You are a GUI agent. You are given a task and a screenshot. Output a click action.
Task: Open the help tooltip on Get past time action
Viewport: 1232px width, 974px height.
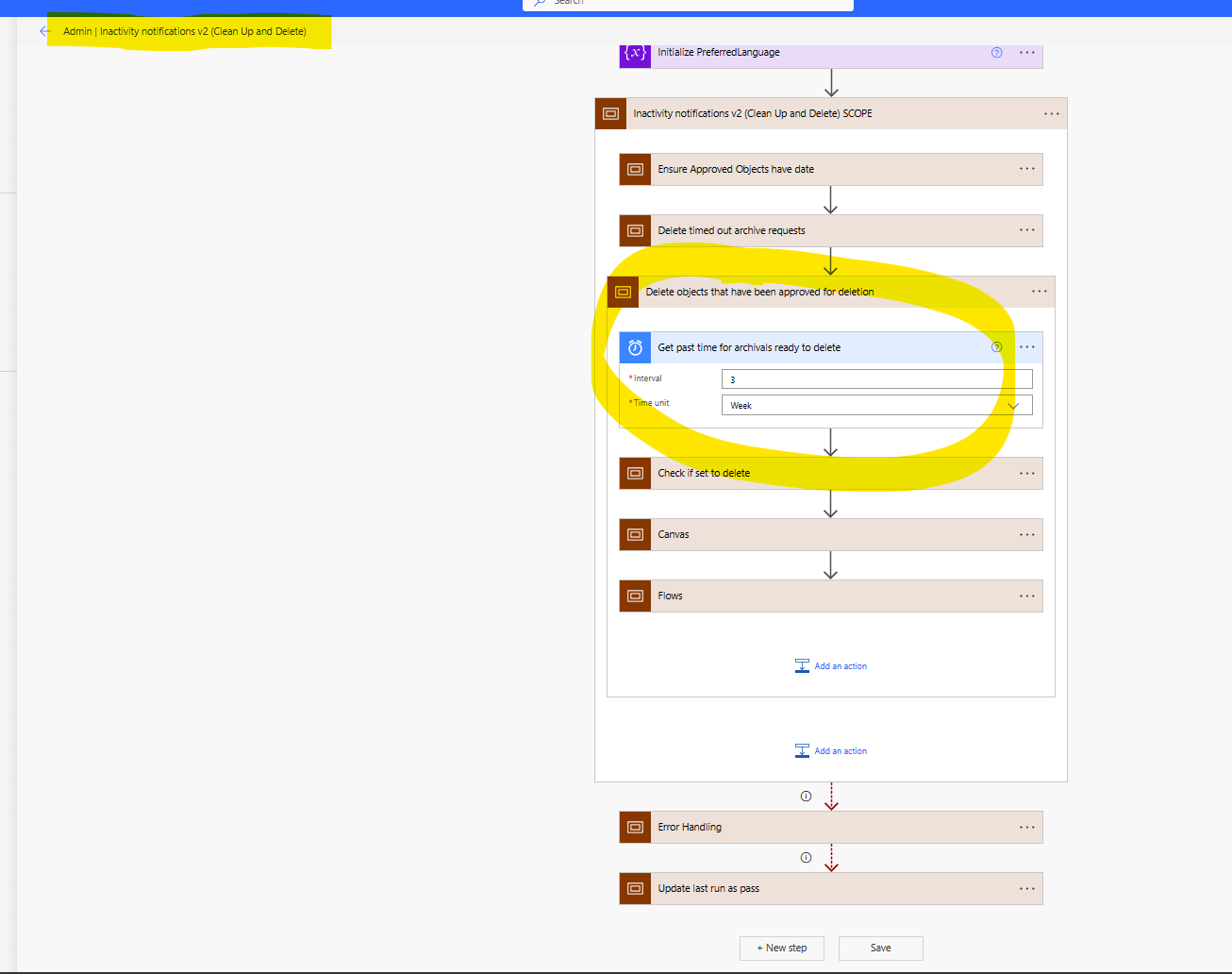(x=996, y=346)
